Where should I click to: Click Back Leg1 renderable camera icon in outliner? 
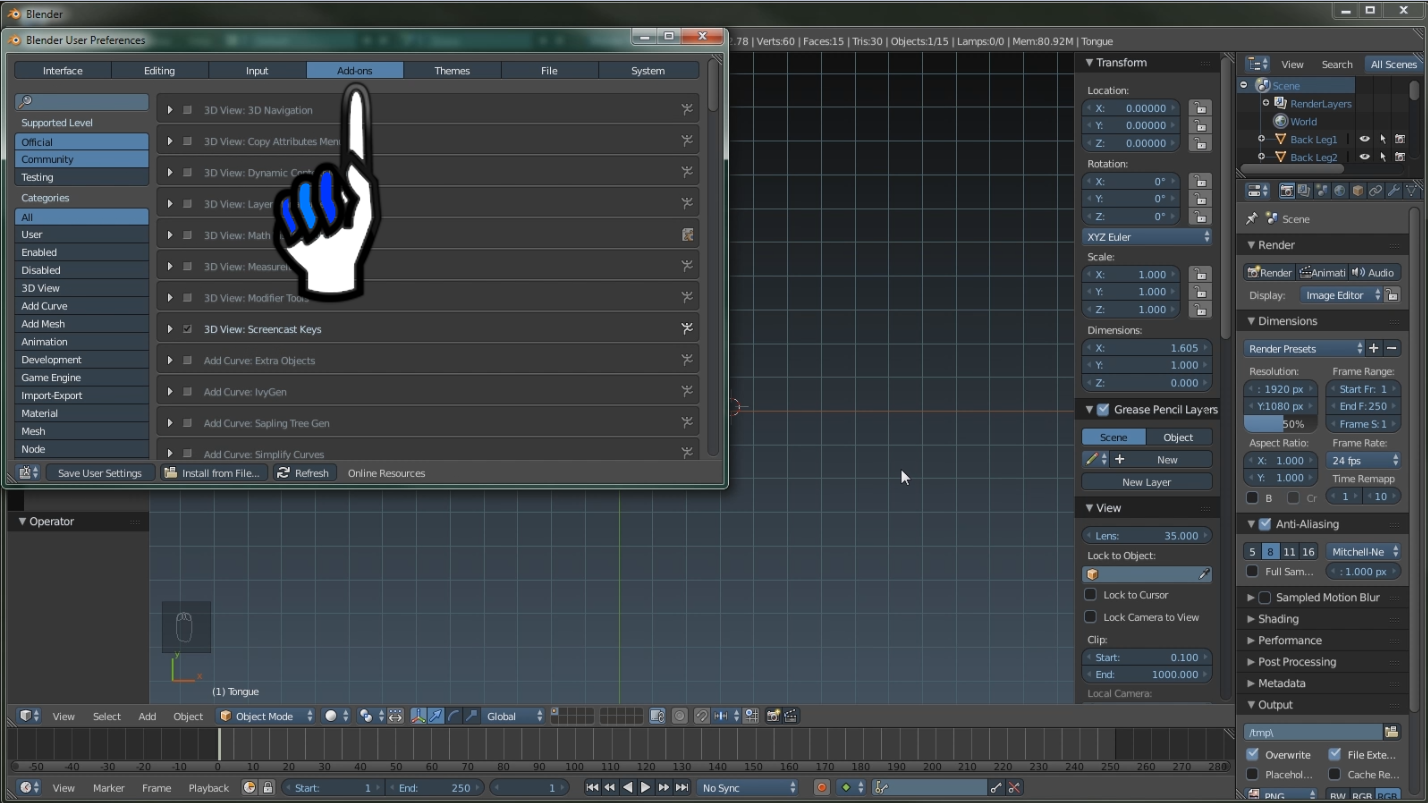click(x=1400, y=139)
